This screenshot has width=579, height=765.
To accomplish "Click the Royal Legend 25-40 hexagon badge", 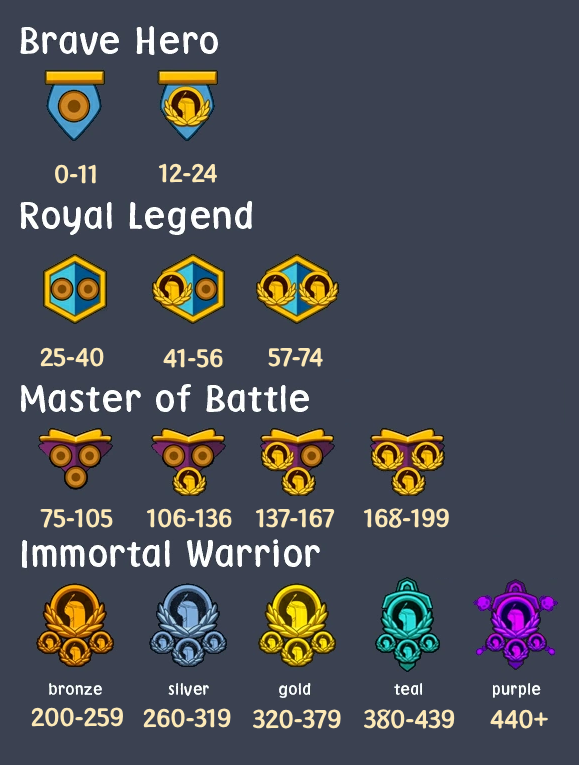I will [75, 289].
